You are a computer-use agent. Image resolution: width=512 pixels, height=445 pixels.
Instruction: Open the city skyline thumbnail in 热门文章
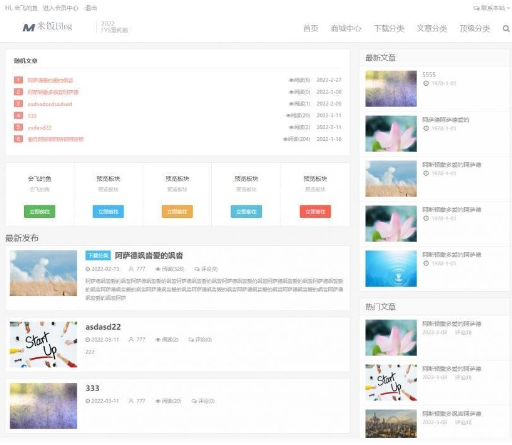click(391, 424)
